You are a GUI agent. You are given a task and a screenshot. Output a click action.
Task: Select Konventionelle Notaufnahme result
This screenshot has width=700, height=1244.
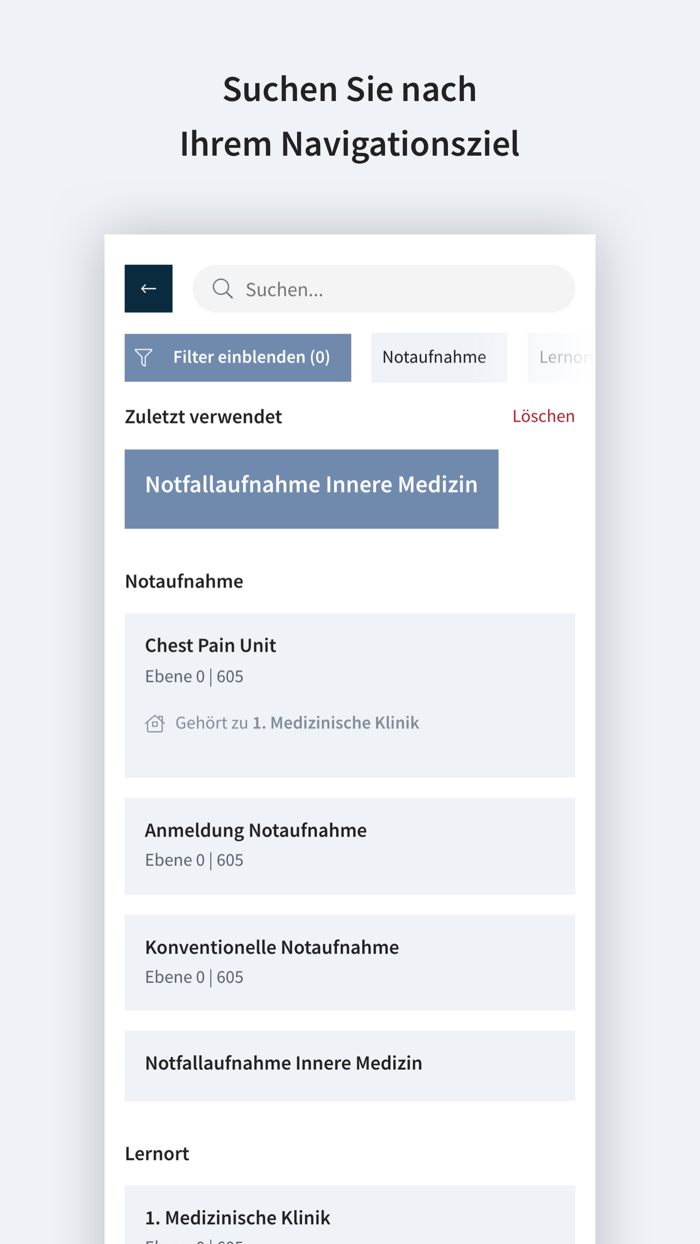click(349, 962)
